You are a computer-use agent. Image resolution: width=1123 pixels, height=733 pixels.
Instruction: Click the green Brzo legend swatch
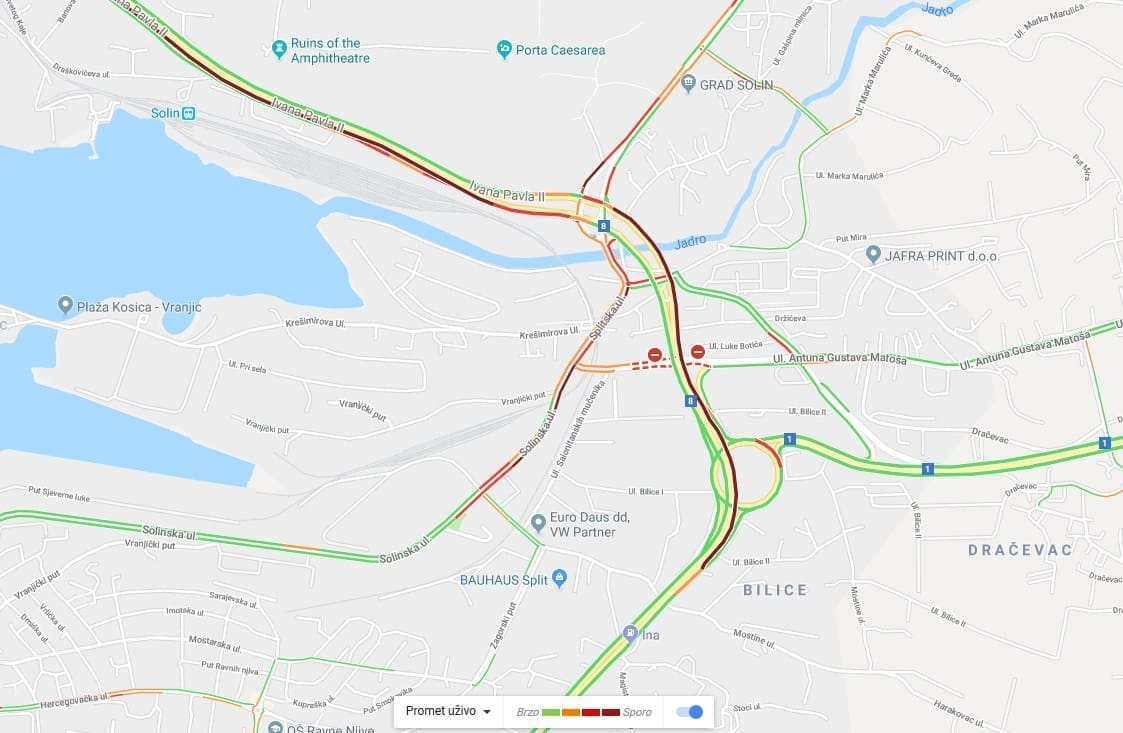pos(551,712)
